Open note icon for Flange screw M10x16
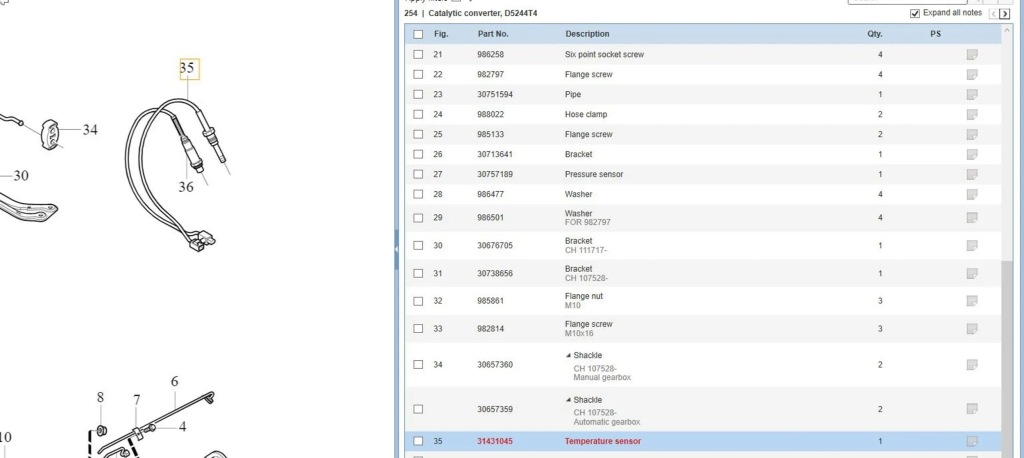The width and height of the screenshot is (1024, 458). pos(972,328)
